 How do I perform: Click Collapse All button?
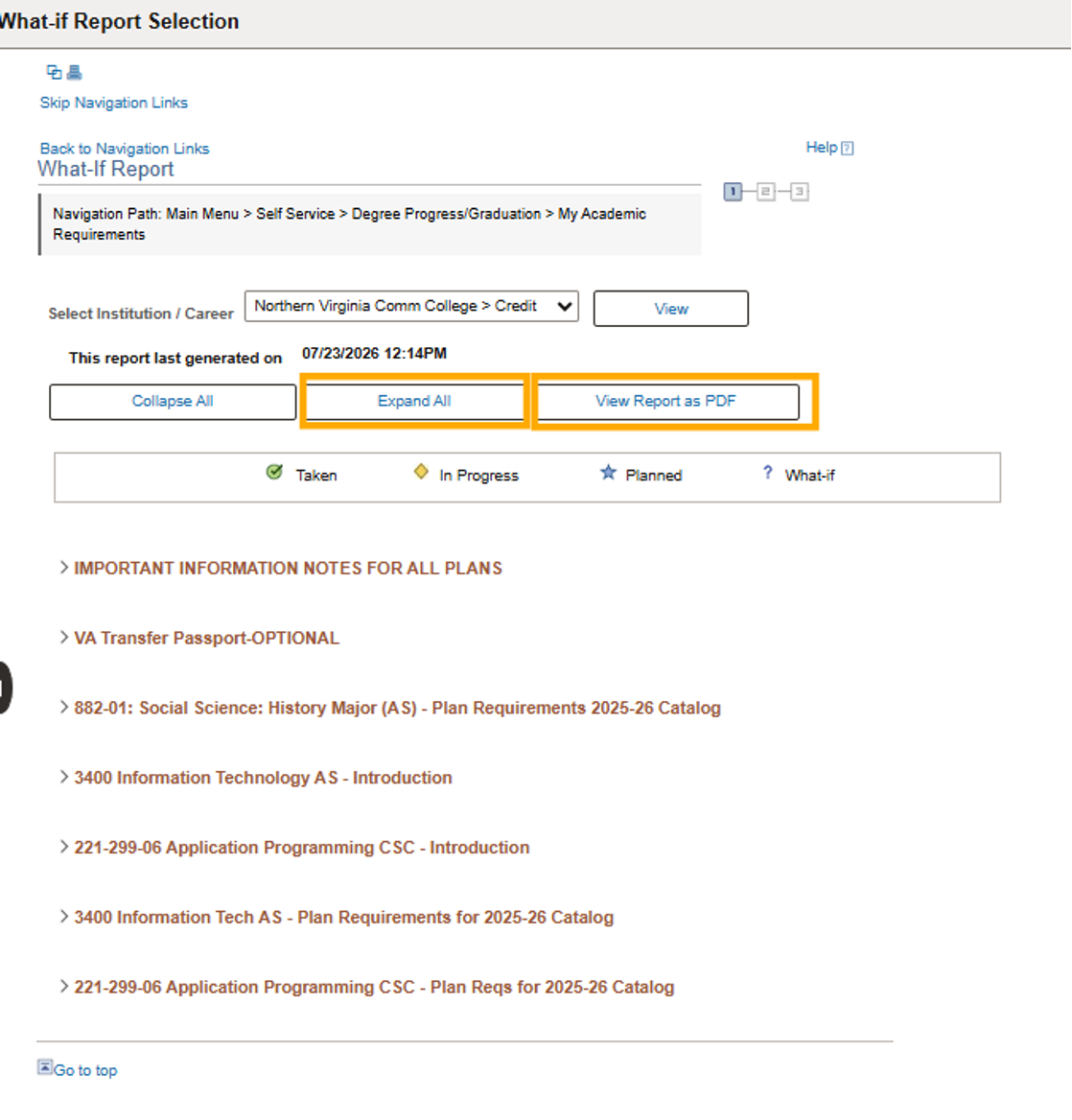coord(173,402)
